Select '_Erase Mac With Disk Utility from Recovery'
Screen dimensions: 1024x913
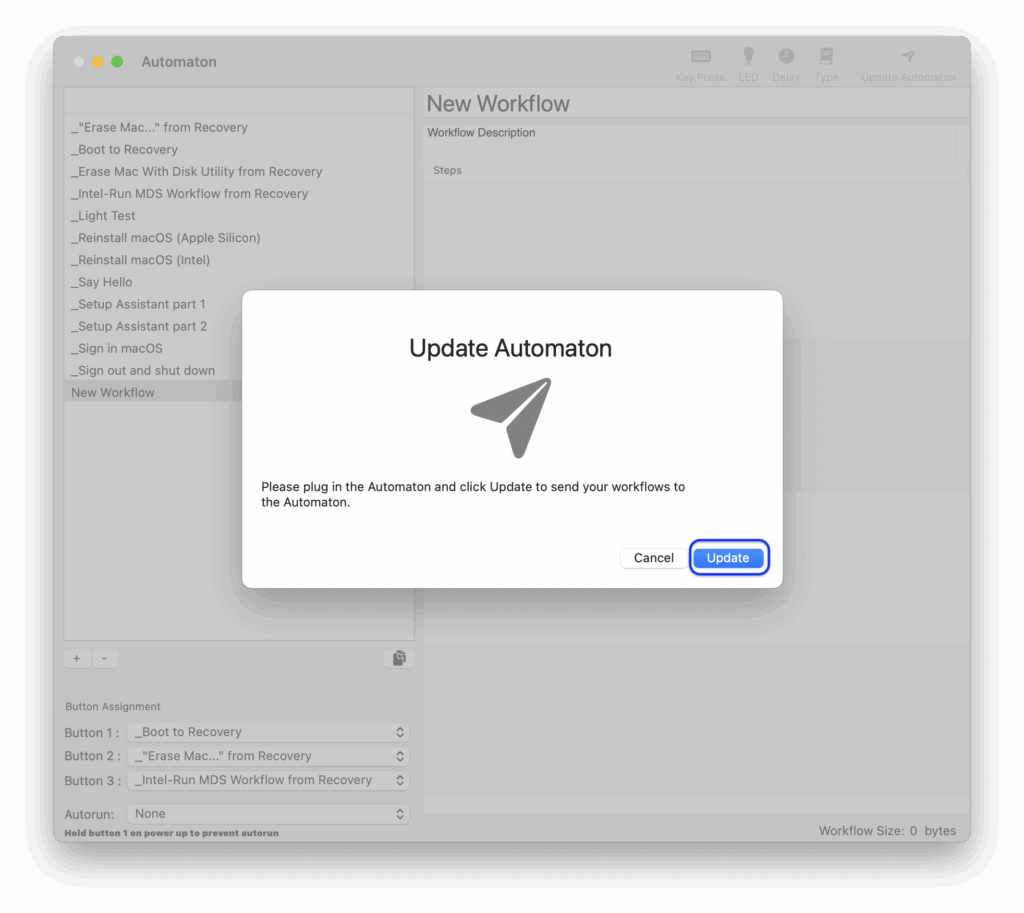239,172
